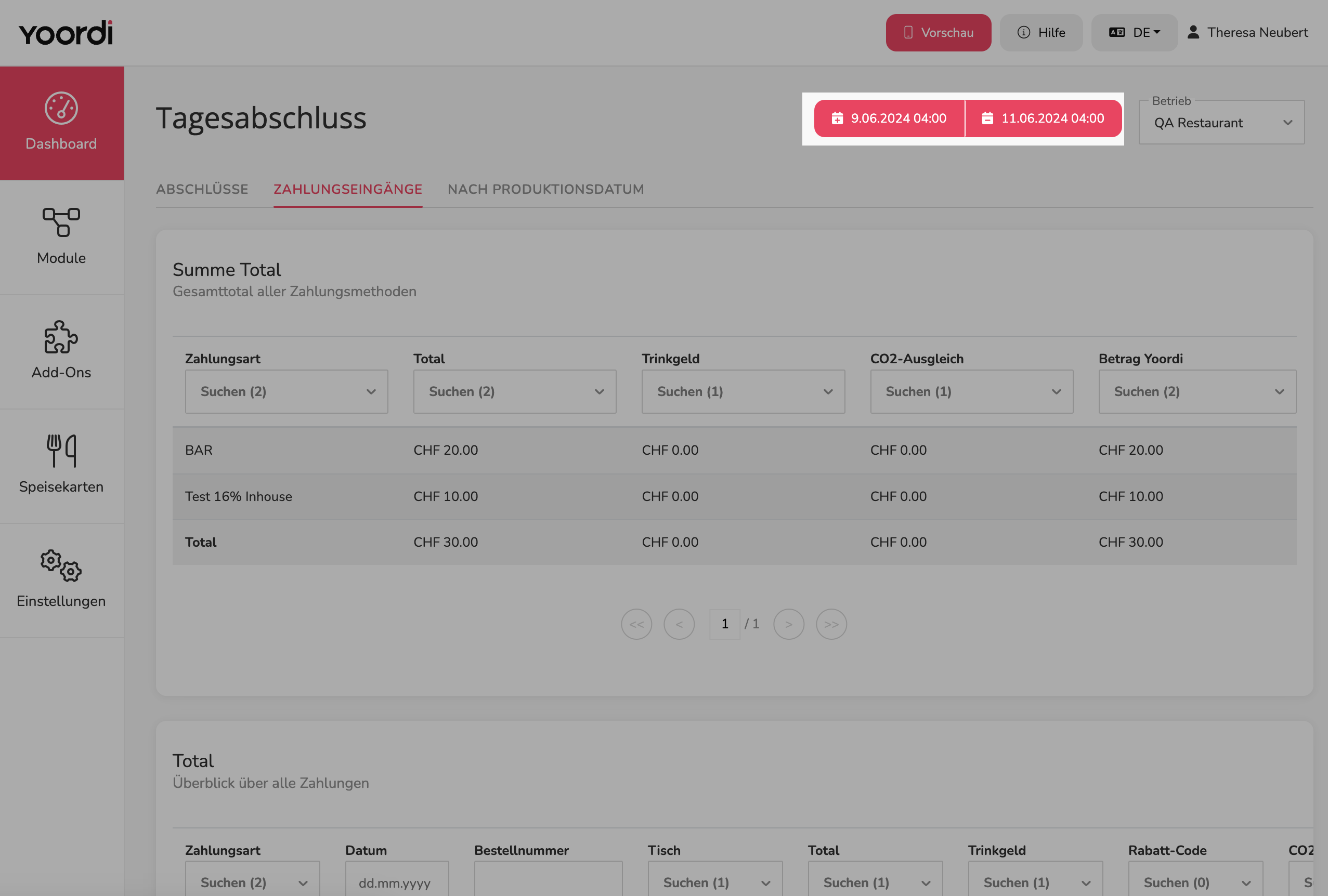Open Einstellungen gears icon

point(61,565)
